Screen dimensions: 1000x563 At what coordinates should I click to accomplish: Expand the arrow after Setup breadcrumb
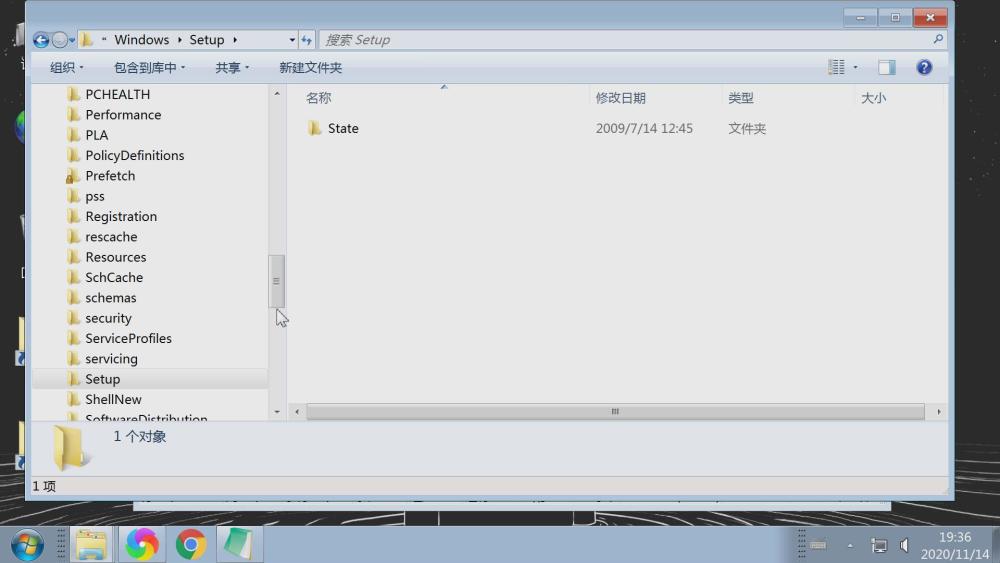tap(235, 40)
